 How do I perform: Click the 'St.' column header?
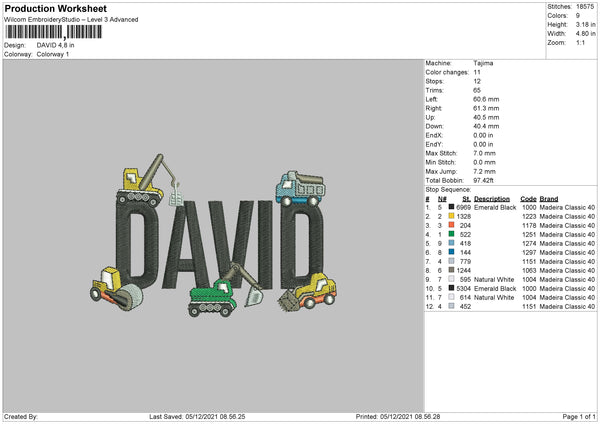click(466, 199)
